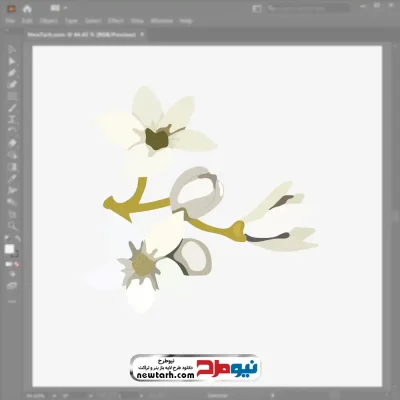Open the File menu
Image resolution: width=400 pixels, height=400 pixels.
[x=10, y=21]
